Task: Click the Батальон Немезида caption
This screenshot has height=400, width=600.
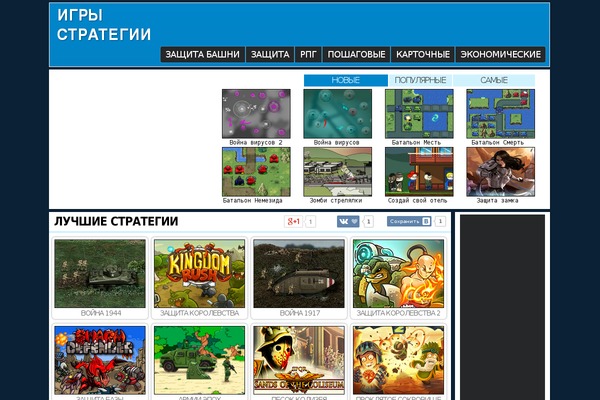Action: coord(253,201)
